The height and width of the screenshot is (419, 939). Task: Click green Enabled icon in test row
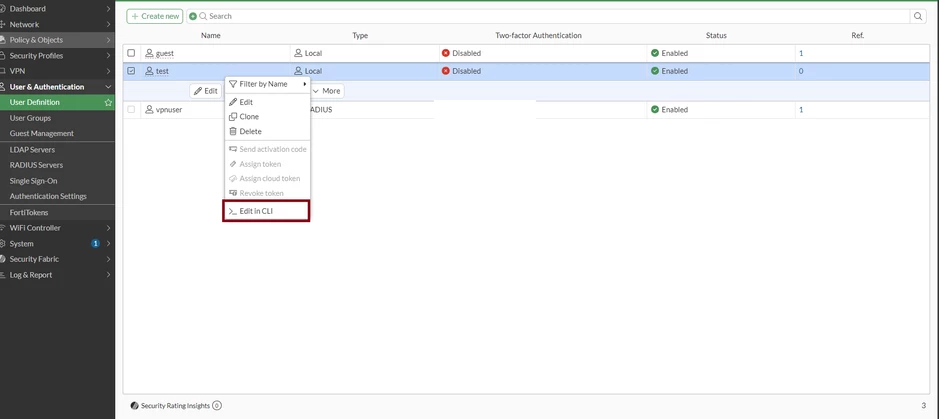point(655,71)
